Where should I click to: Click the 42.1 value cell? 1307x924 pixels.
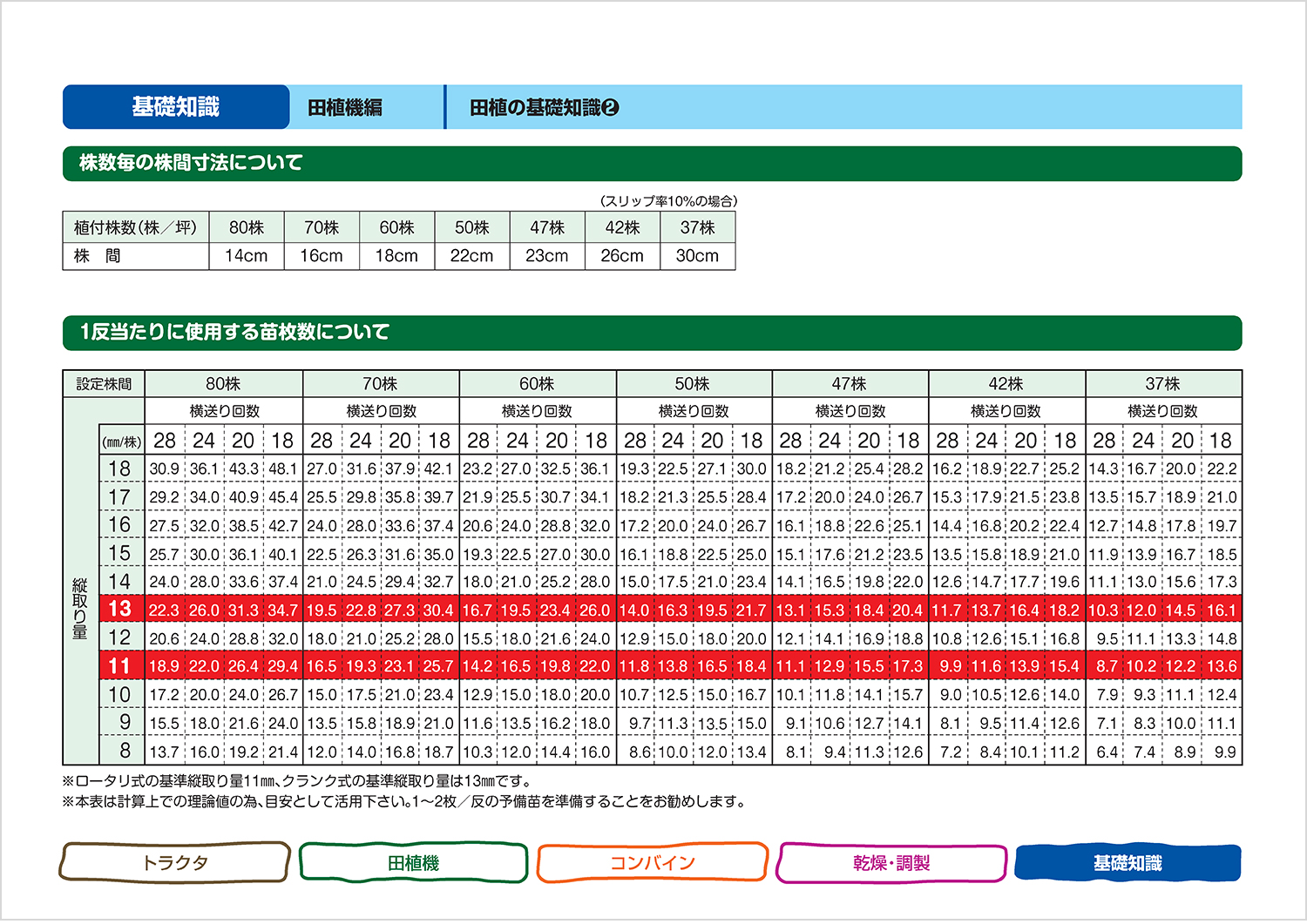click(439, 469)
